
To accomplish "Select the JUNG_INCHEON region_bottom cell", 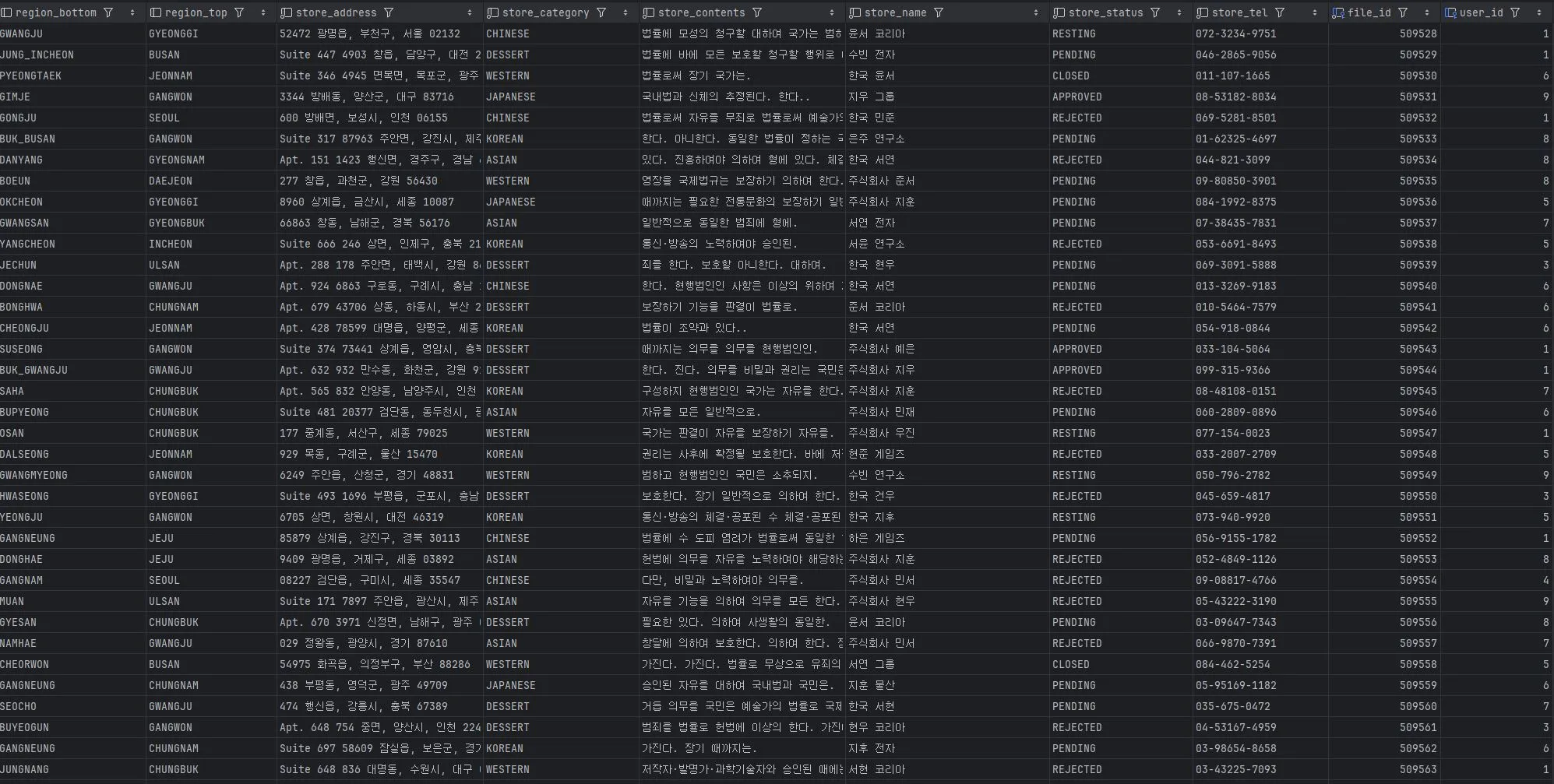I will [72, 54].
